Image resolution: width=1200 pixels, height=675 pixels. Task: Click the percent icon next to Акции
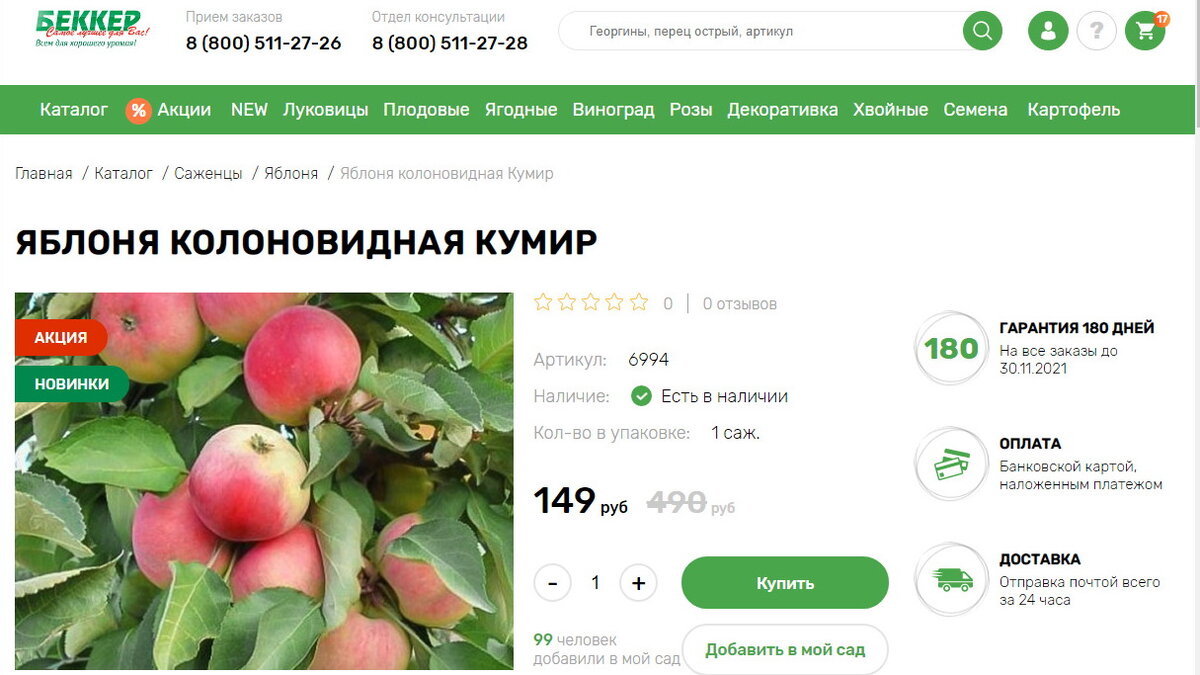(138, 110)
